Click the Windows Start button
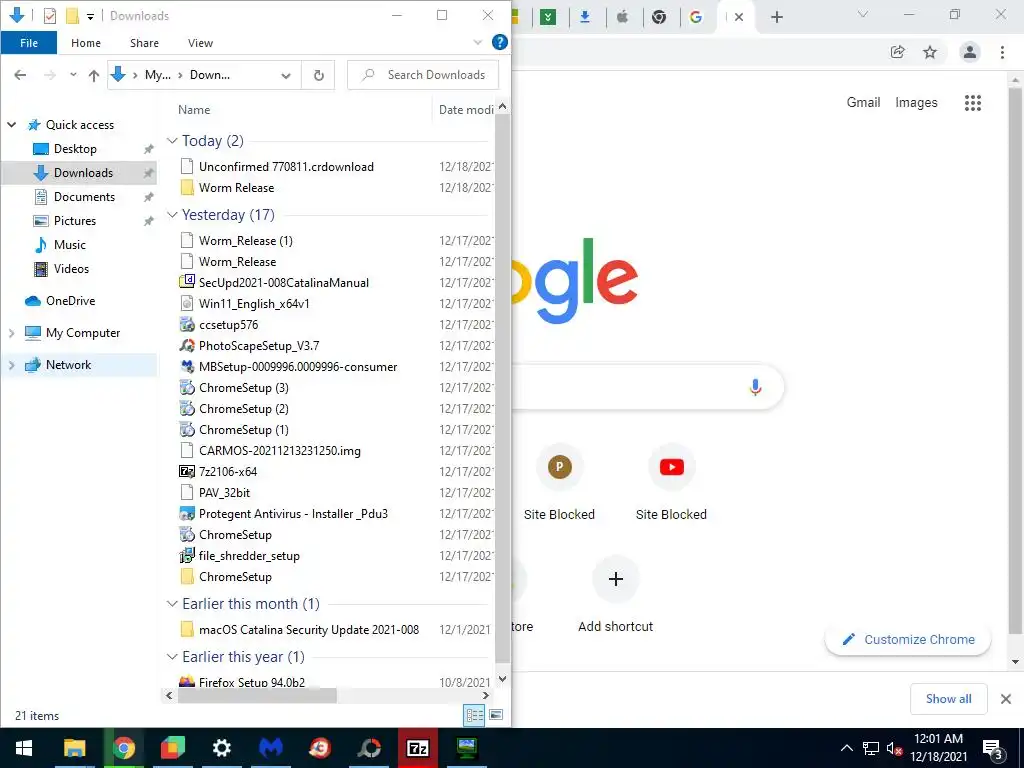This screenshot has height=768, width=1024. point(24,748)
